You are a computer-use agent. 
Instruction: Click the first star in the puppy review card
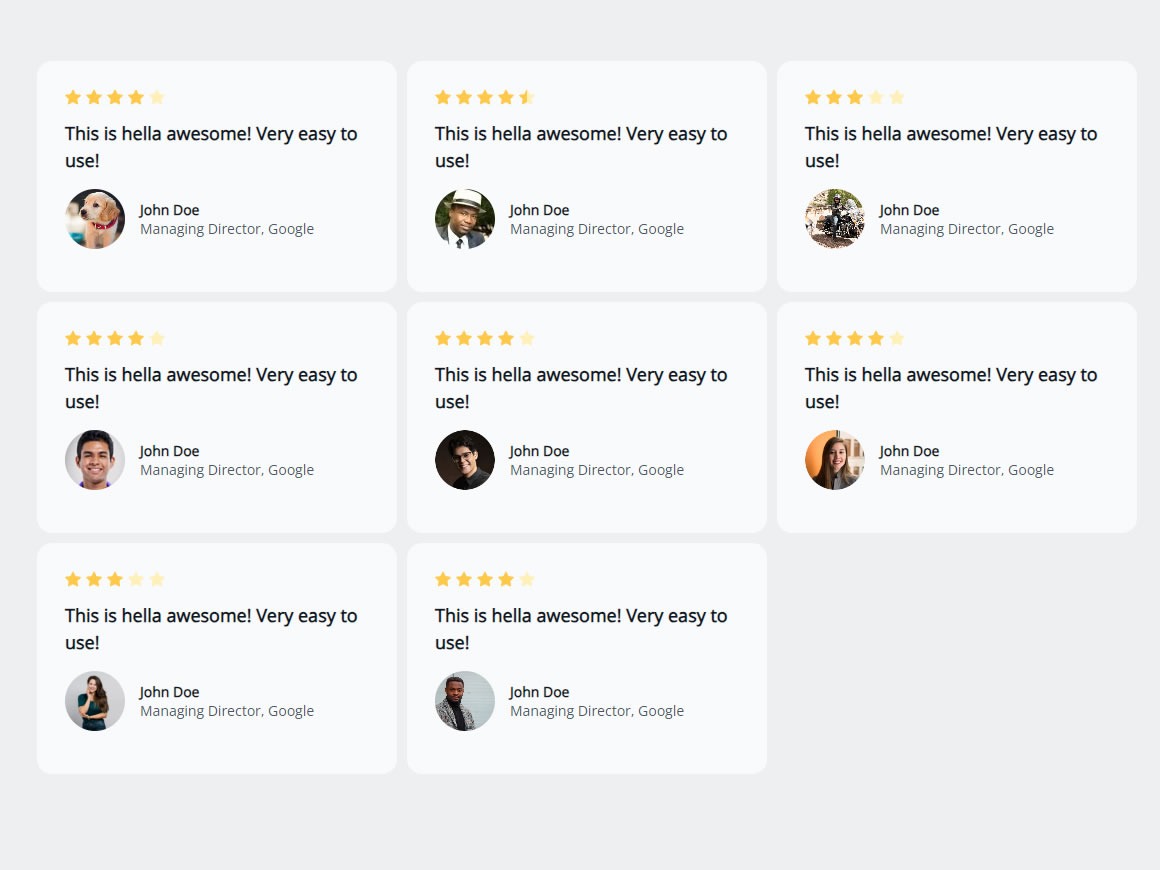73,97
